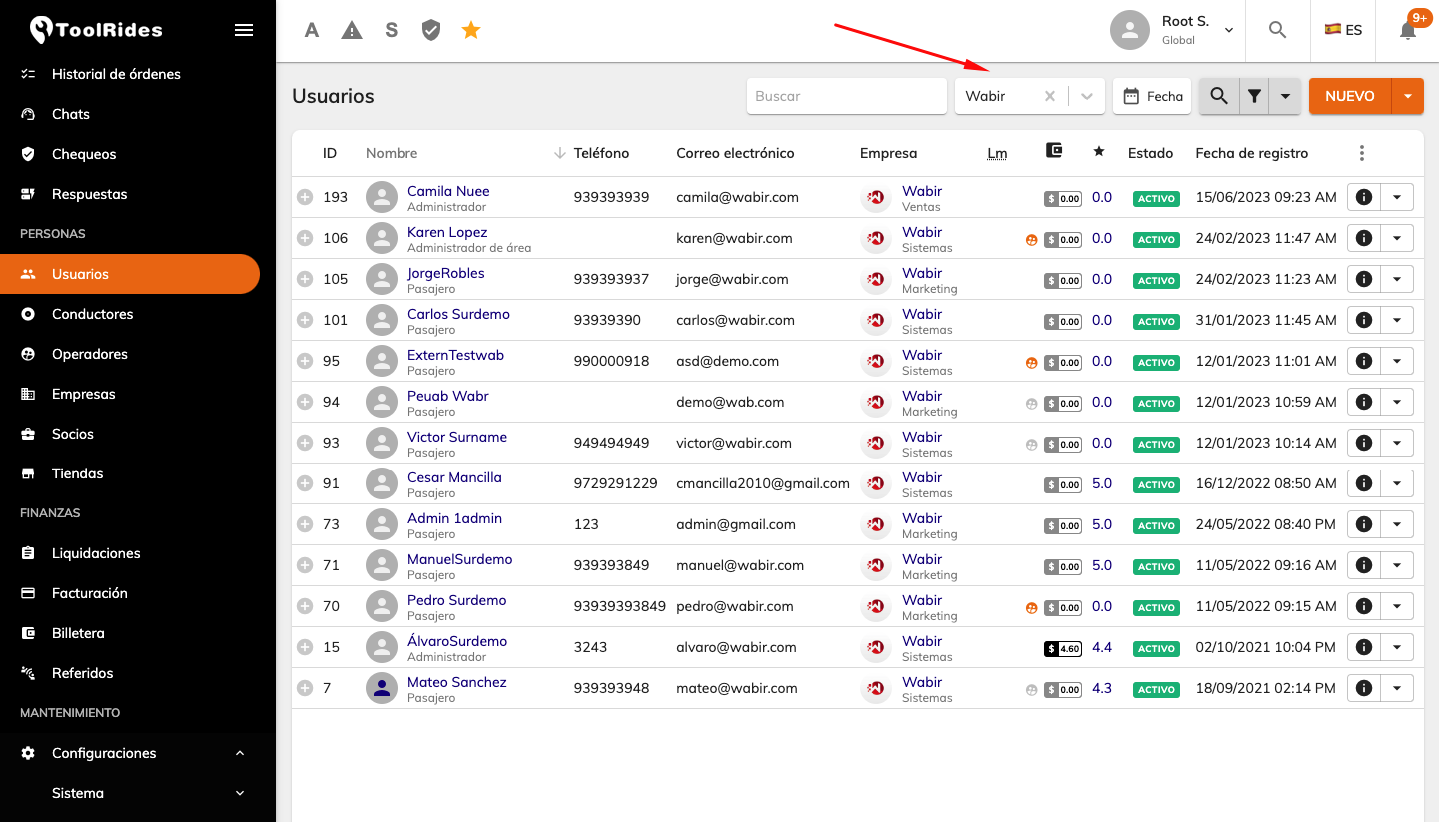This screenshot has width=1439, height=822.
Task: Open the Root S. account menu
Action: pyautogui.click(x=1173, y=30)
